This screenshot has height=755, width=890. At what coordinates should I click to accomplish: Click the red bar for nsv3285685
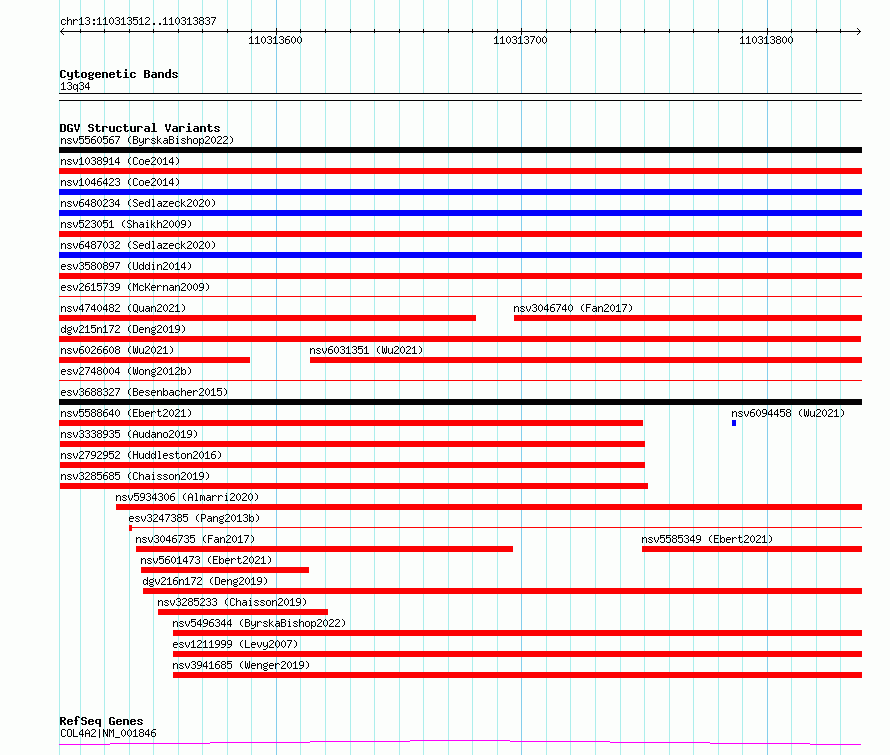[354, 486]
